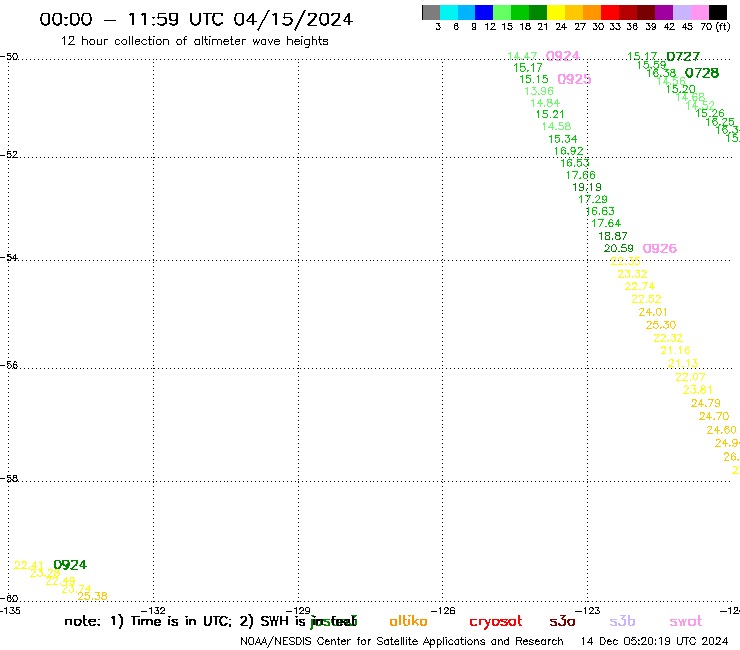Click the wave height value 20.59

pos(619,248)
